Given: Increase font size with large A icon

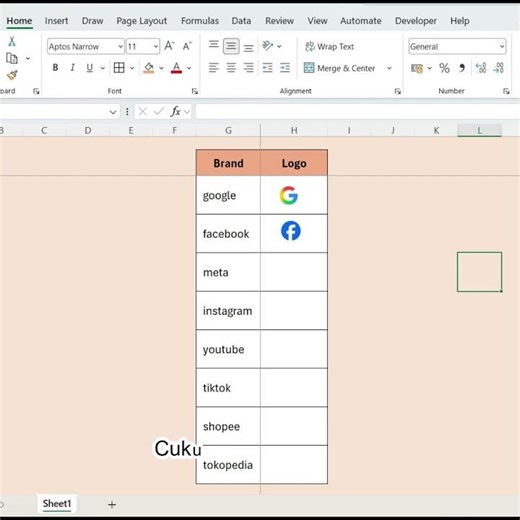Looking at the screenshot, I should (169, 46).
